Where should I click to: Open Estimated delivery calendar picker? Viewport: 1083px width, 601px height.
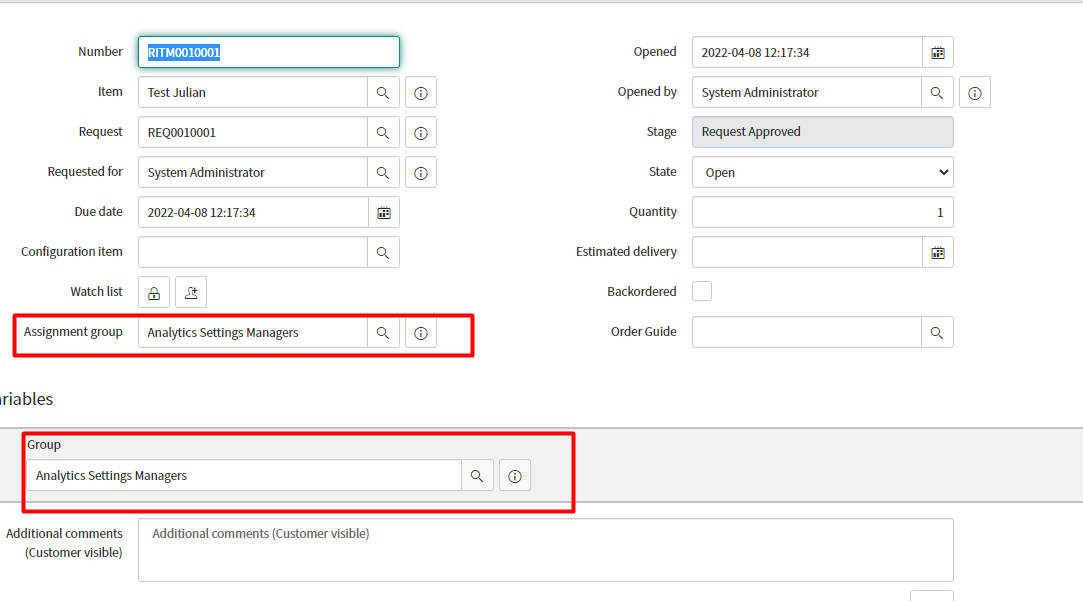[938, 253]
